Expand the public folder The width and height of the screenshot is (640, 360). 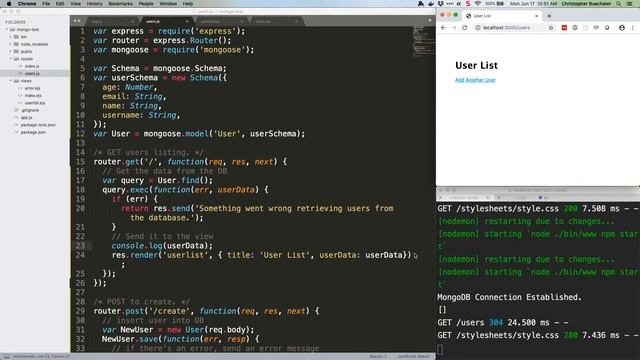pos(11,51)
